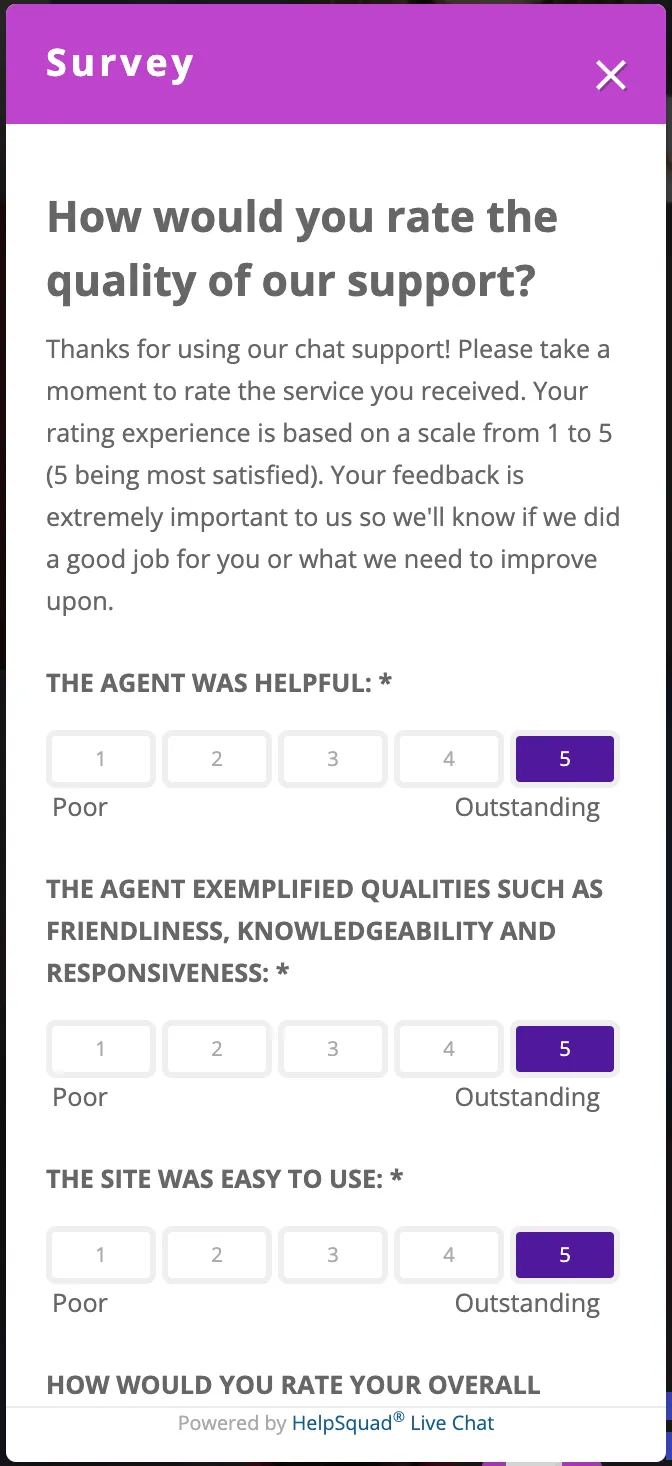This screenshot has width=672, height=1466.
Task: Choose 2 for site was easy to use
Action: [216, 1255]
